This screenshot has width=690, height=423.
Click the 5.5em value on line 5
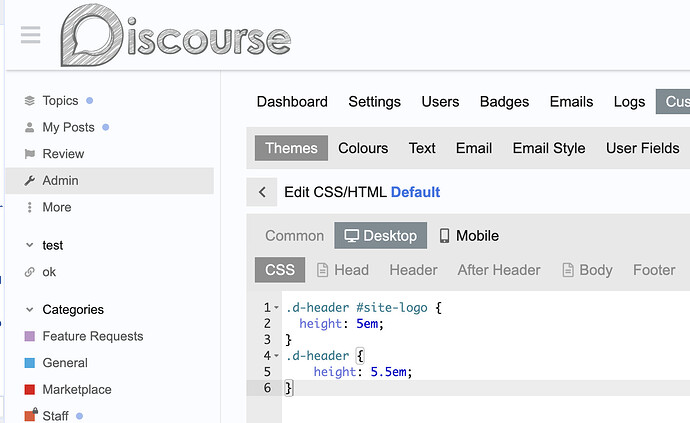(x=389, y=372)
